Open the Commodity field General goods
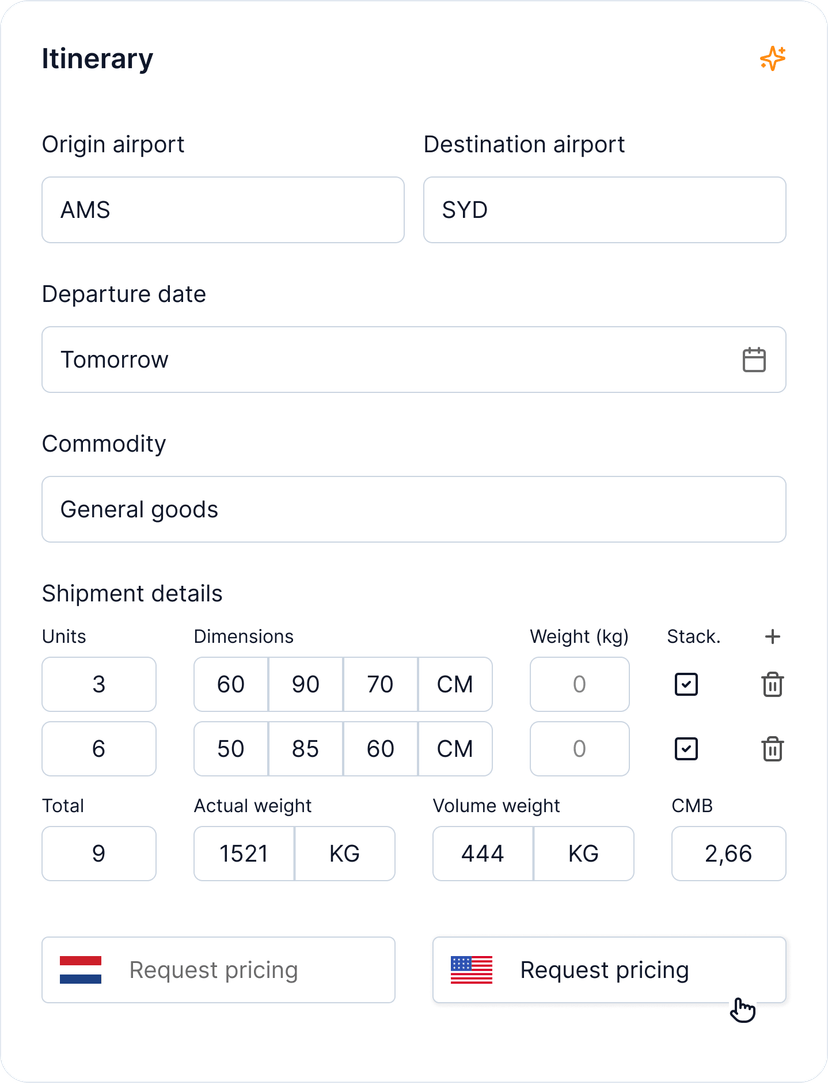The width and height of the screenshot is (828, 1083). (413, 510)
